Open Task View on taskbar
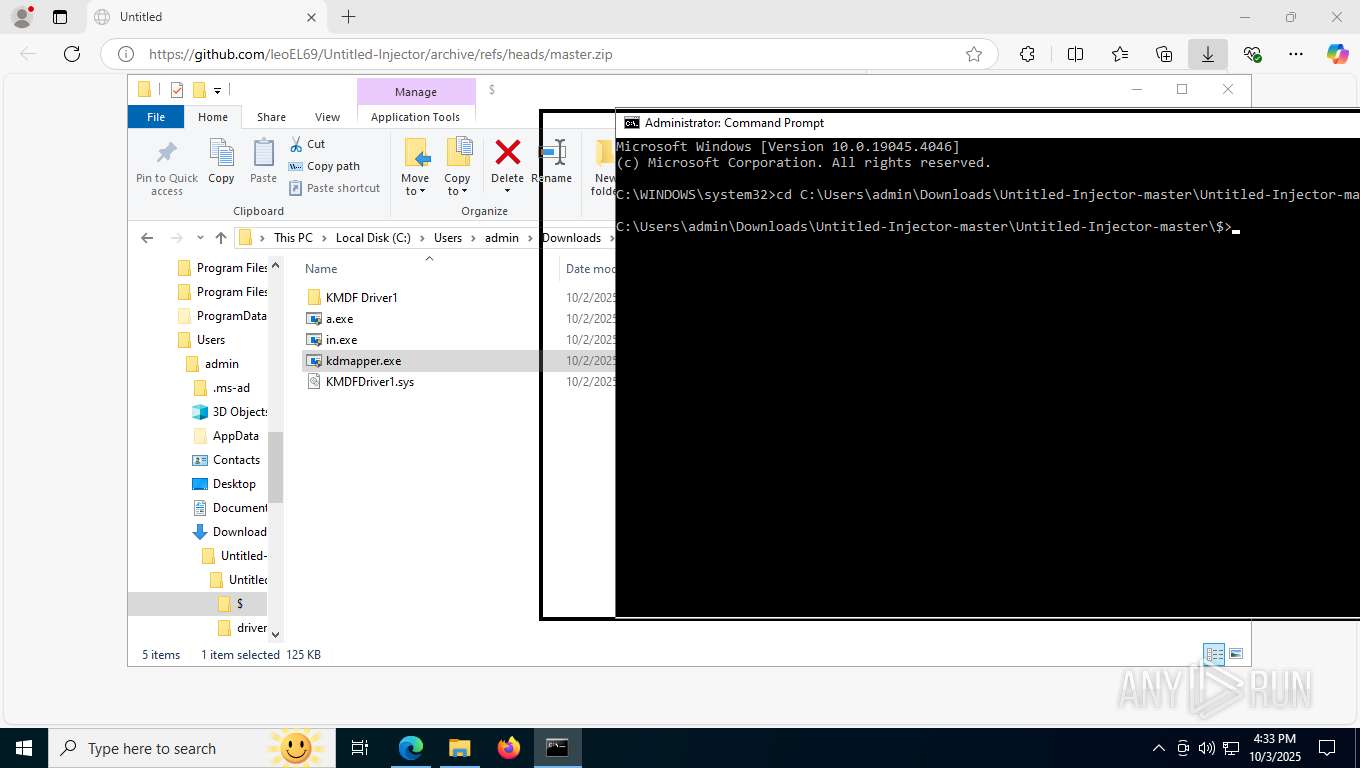This screenshot has width=1360, height=768. coord(360,748)
